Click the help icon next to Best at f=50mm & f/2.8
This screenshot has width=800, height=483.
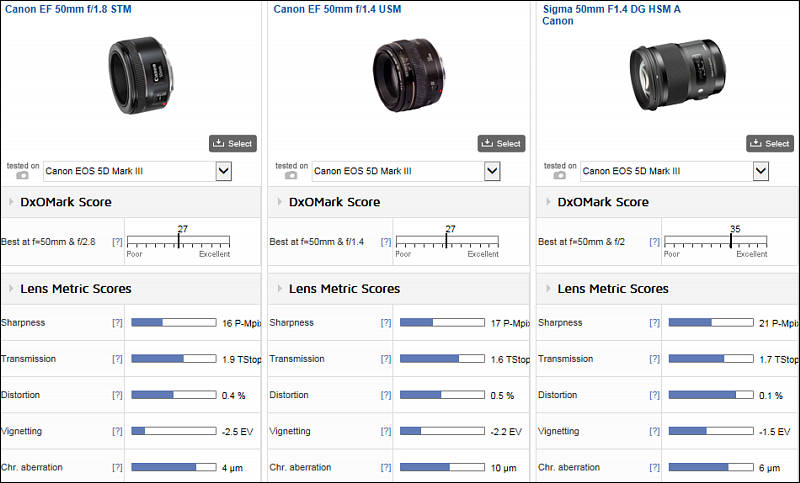(x=118, y=242)
